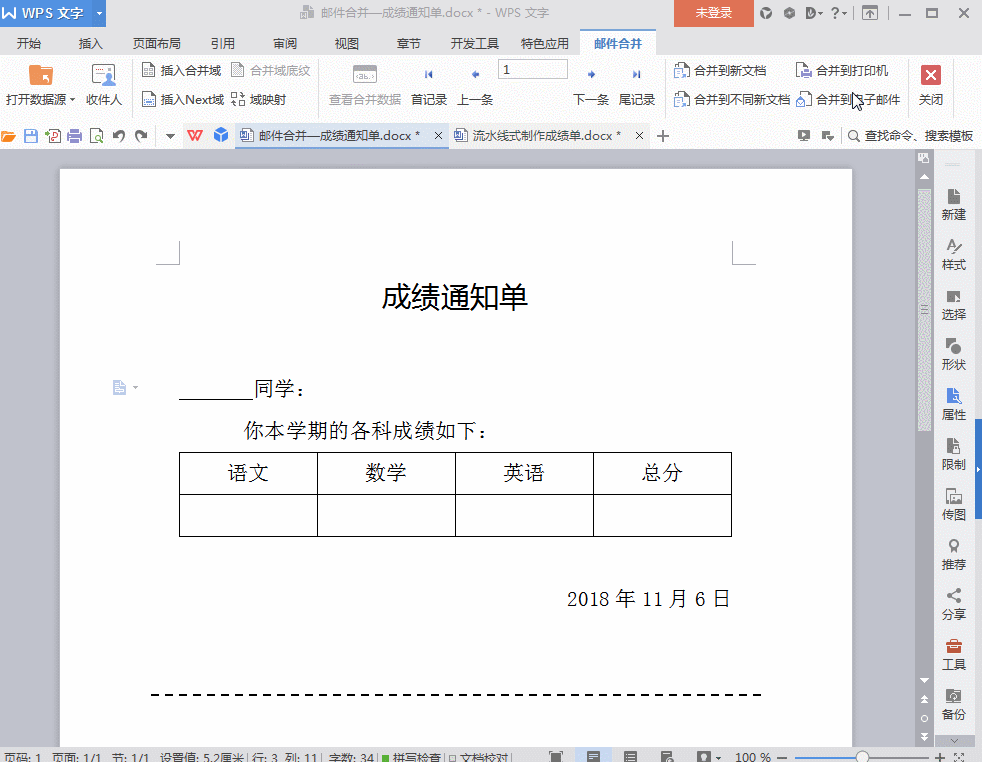The width and height of the screenshot is (982, 762).
Task: Open the 备份 backup sidebar icon
Action: 954,704
